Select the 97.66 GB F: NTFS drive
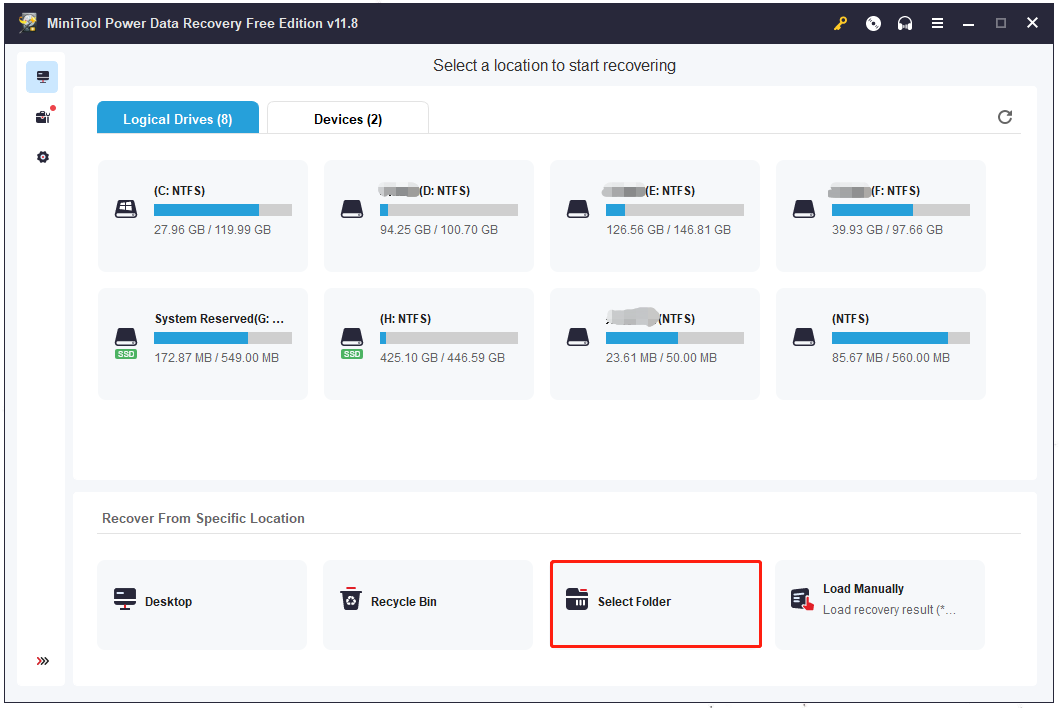Viewport: 1059px width, 708px height. point(880,216)
